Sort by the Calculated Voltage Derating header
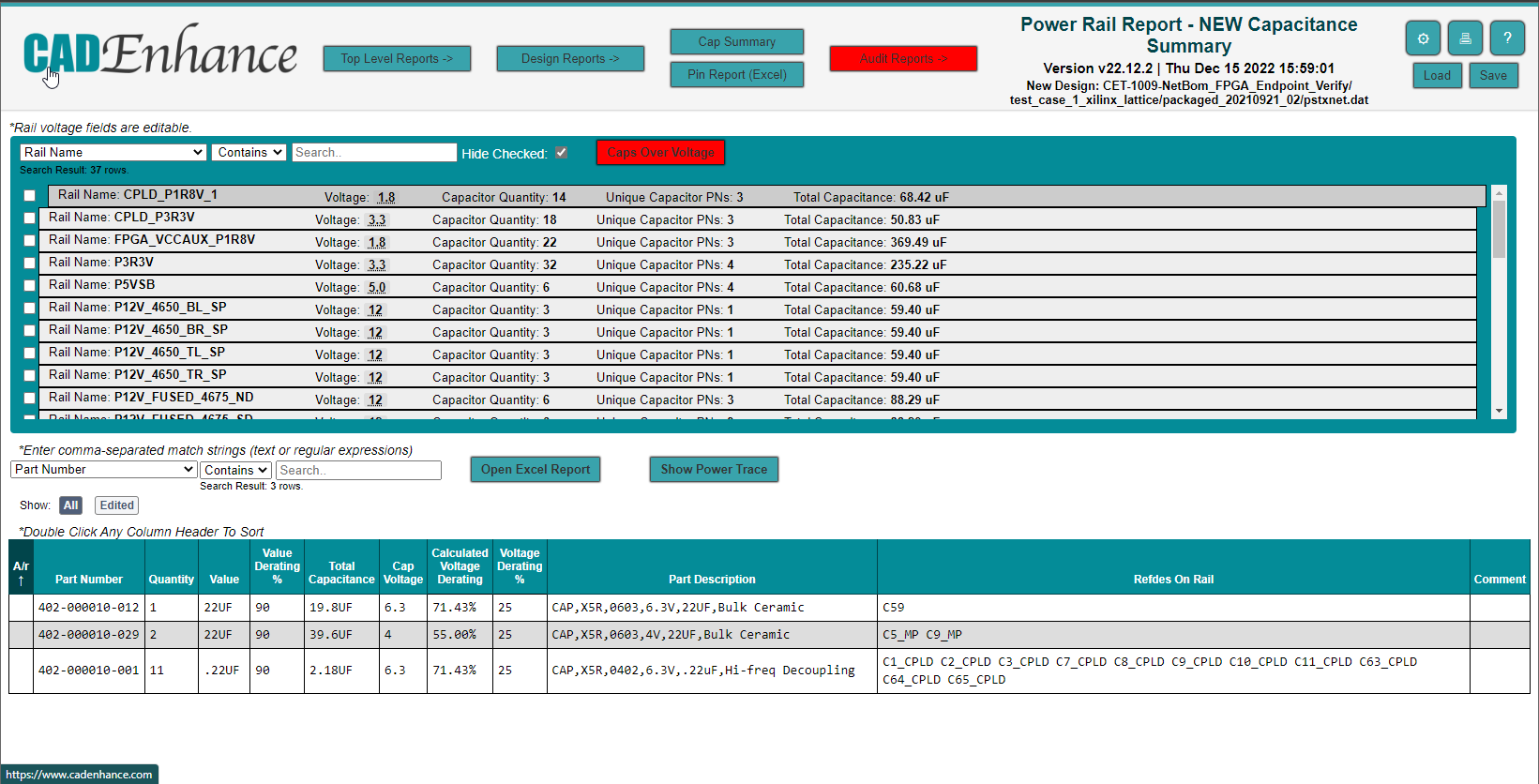The width and height of the screenshot is (1539, 784). pos(460,566)
